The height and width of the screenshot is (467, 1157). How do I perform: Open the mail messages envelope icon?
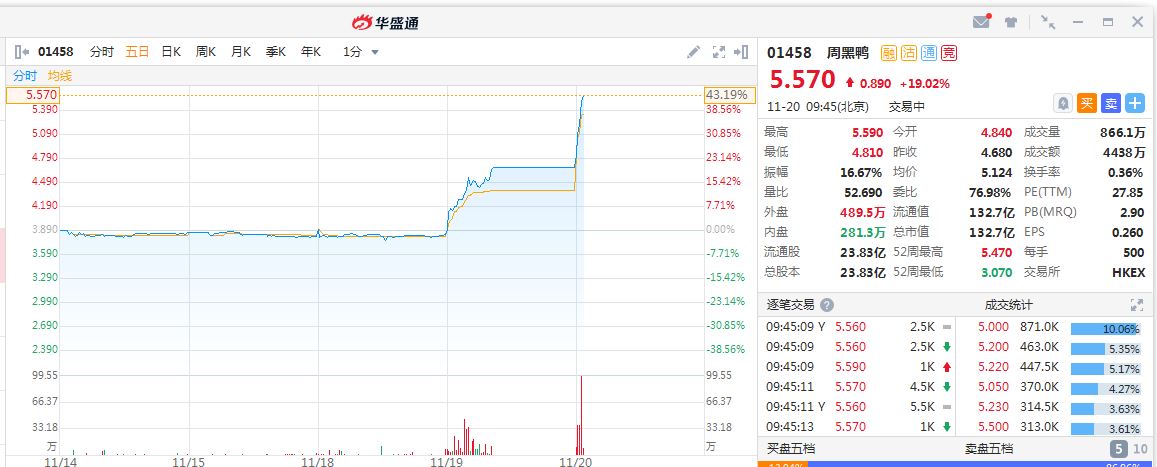point(981,22)
